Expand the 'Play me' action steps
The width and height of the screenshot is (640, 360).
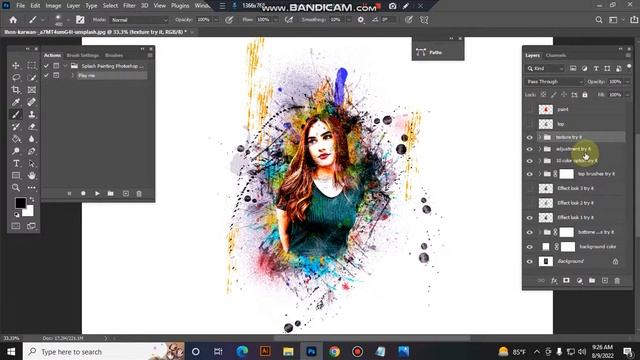(x=73, y=76)
